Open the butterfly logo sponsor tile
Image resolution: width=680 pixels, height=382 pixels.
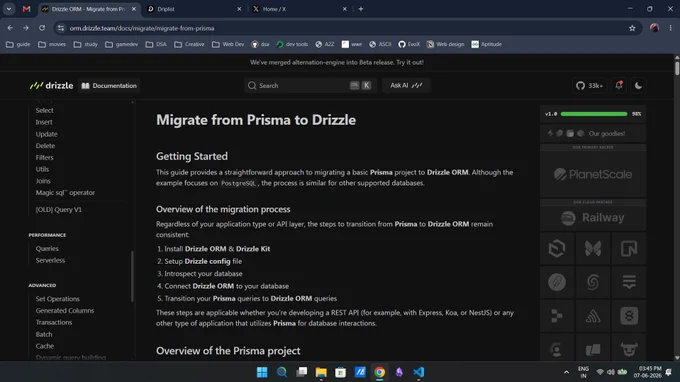click(x=593, y=248)
